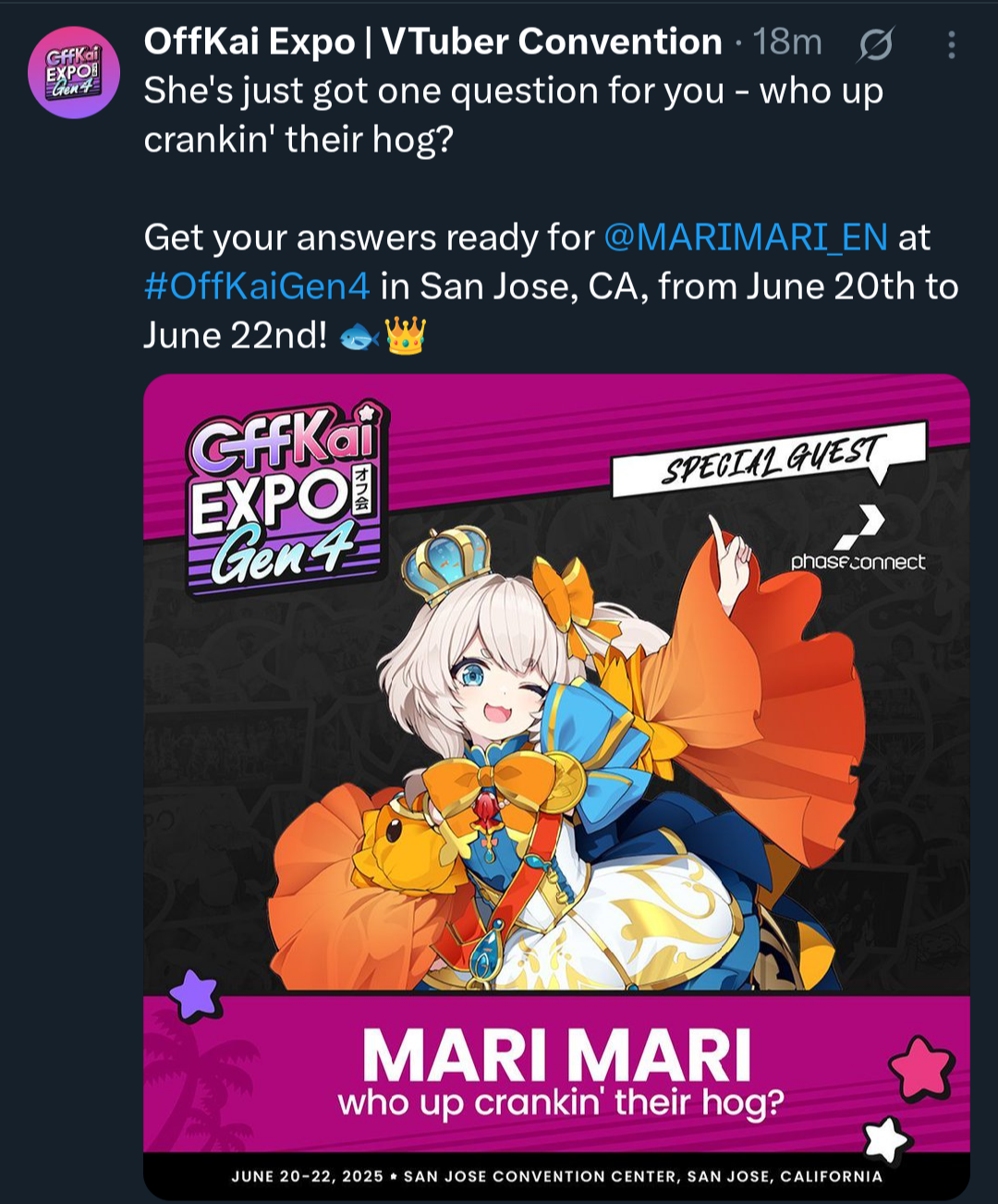998x1204 pixels.
Task: Tap the tweet body text to expand
Action: (551, 213)
